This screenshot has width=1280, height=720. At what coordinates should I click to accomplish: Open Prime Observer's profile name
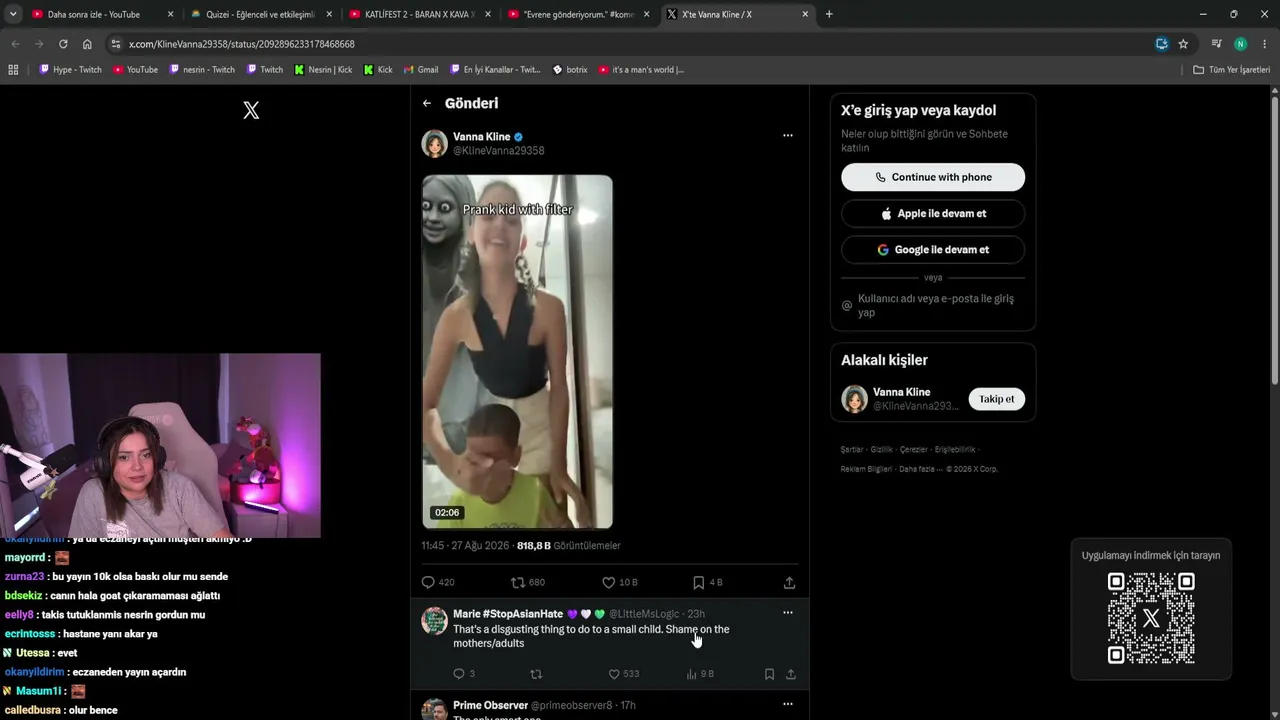click(x=490, y=705)
